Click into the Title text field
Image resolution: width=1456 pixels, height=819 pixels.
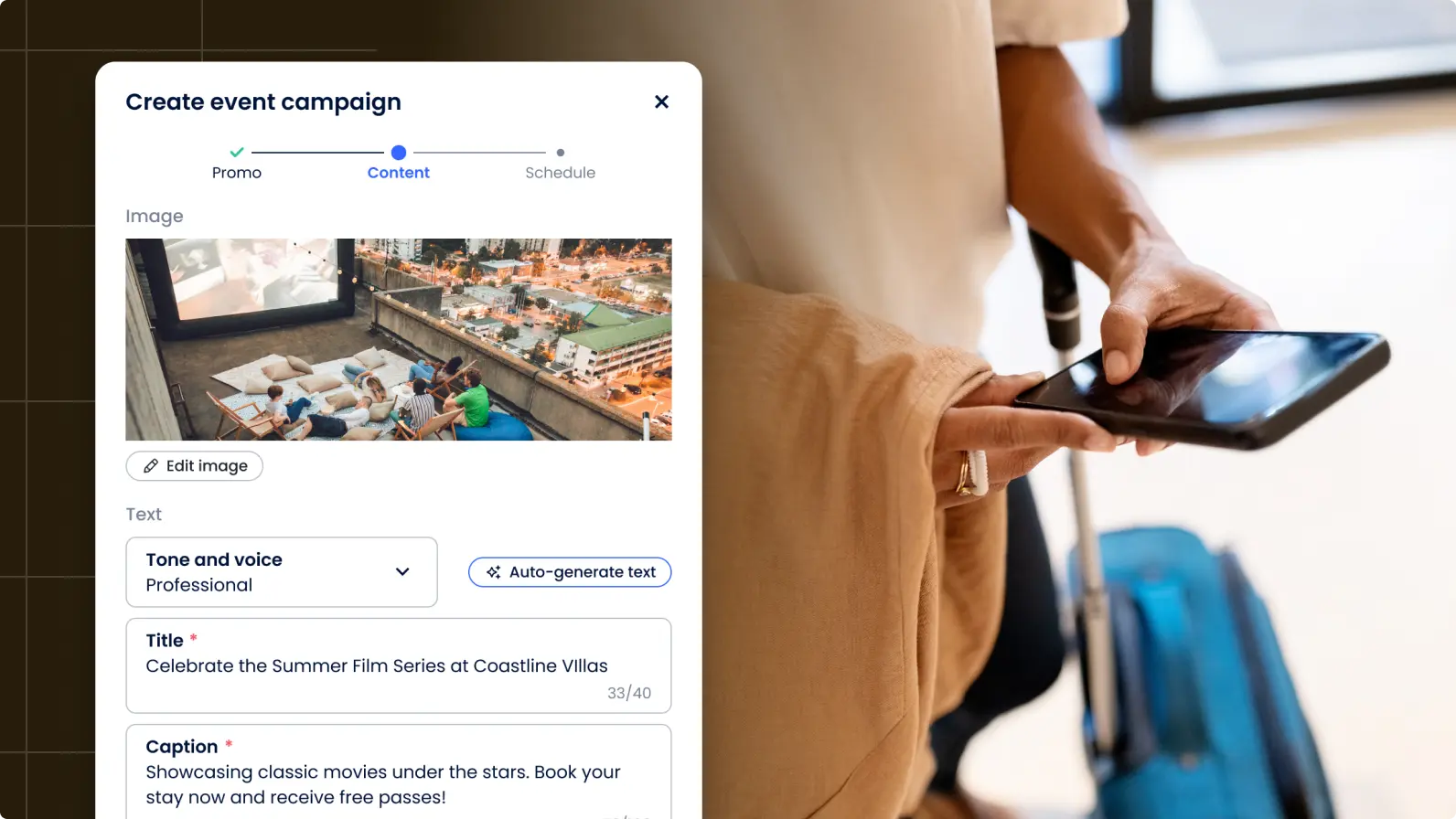point(399,665)
